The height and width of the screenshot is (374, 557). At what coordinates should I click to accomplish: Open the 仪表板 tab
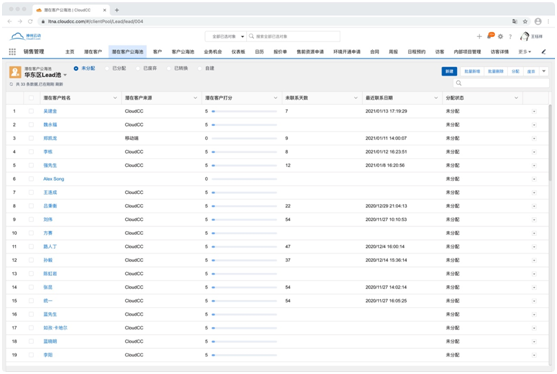(238, 52)
